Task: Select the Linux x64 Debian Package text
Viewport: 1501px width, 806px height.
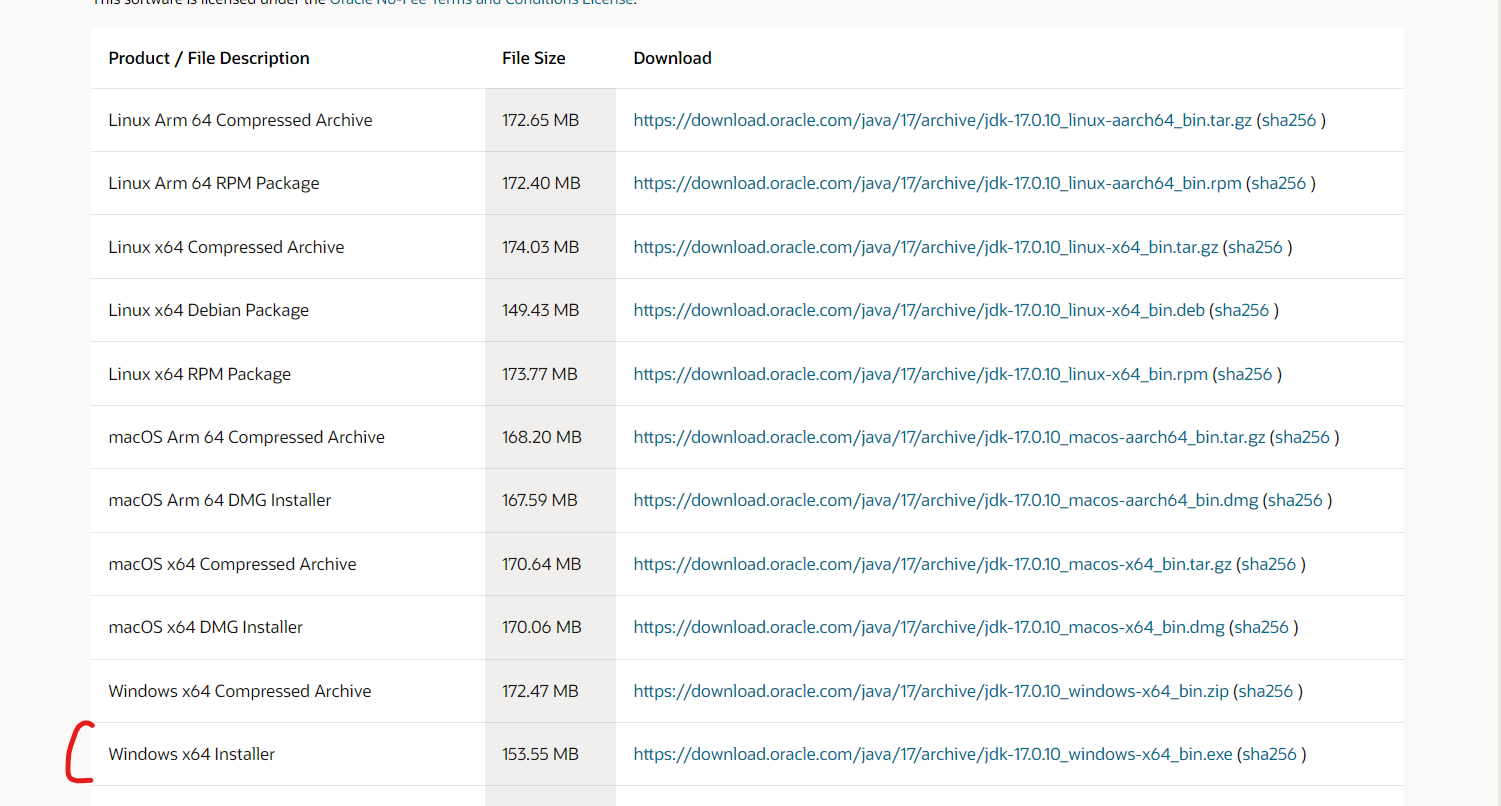Action: tap(209, 310)
